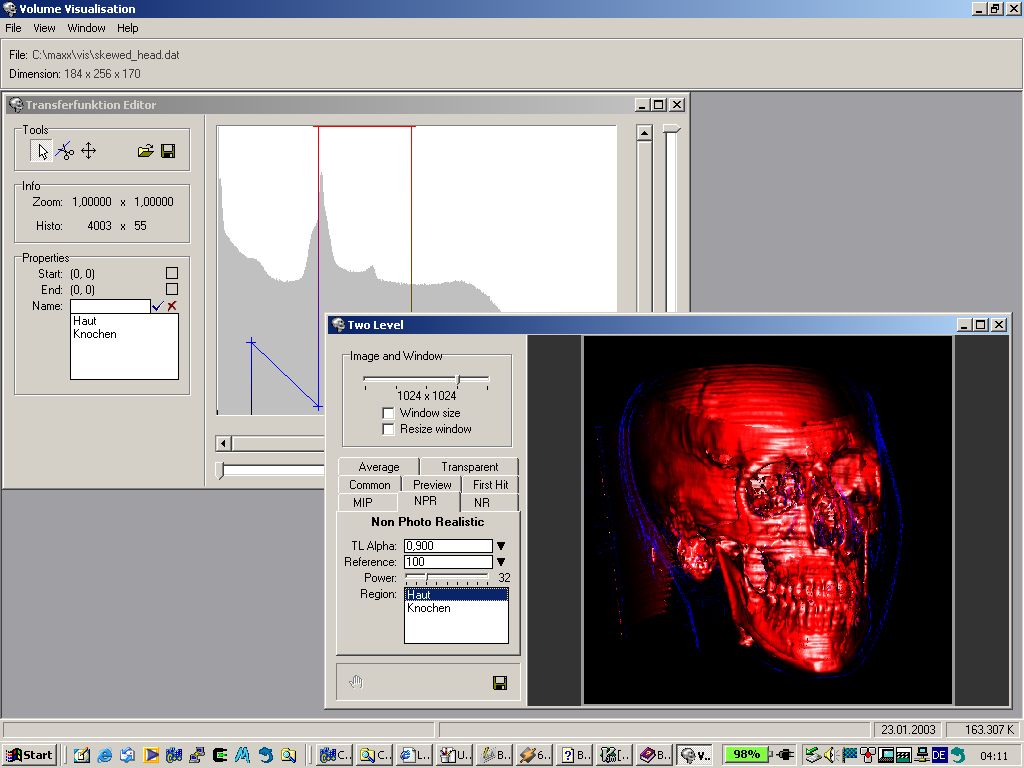Image resolution: width=1024 pixels, height=768 pixels.
Task: Select the scissors cut tool
Action: coord(65,151)
